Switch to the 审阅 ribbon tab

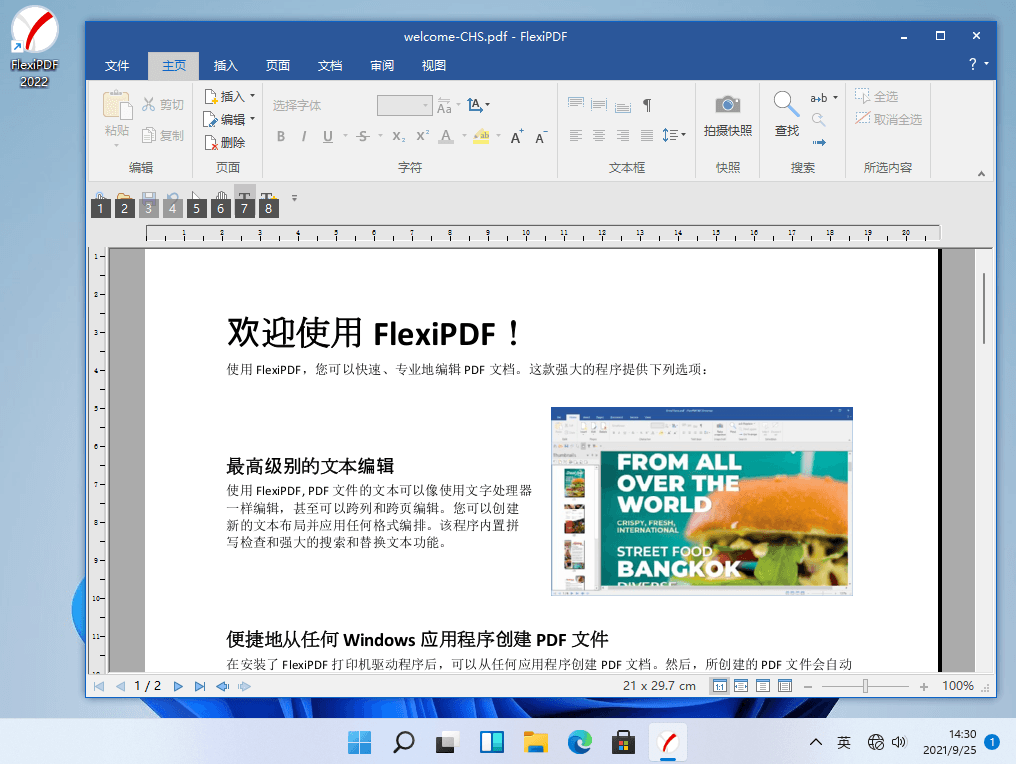382,65
